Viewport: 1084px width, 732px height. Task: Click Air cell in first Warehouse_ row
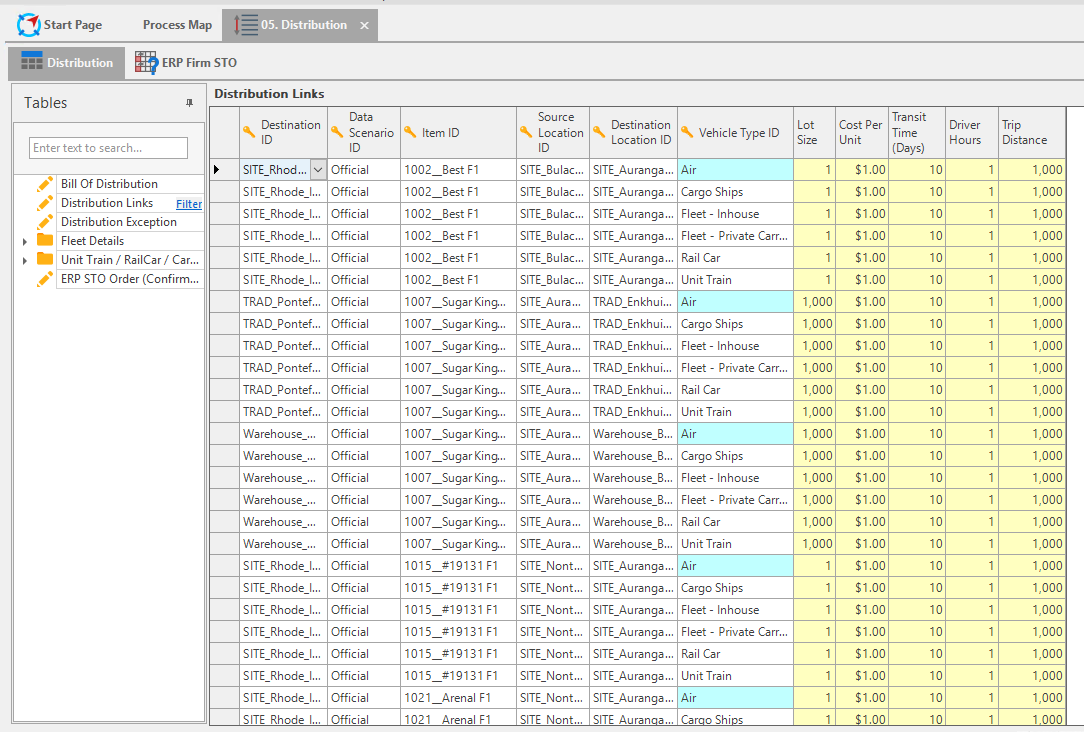[736, 433]
